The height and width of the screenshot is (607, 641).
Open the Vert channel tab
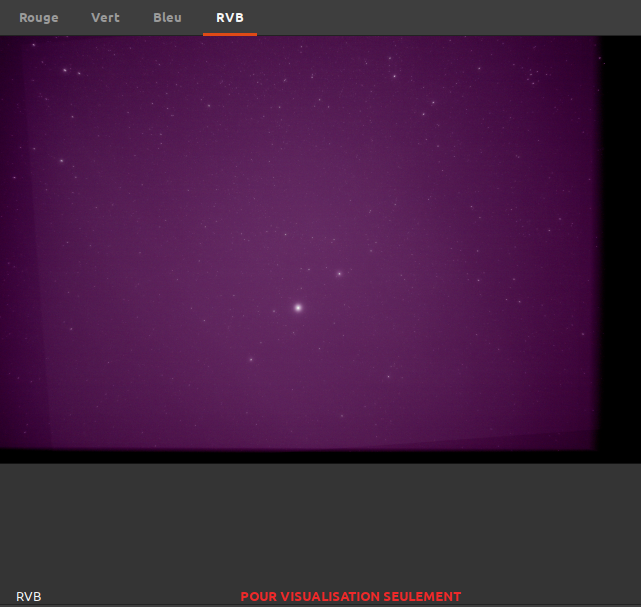tap(105, 18)
